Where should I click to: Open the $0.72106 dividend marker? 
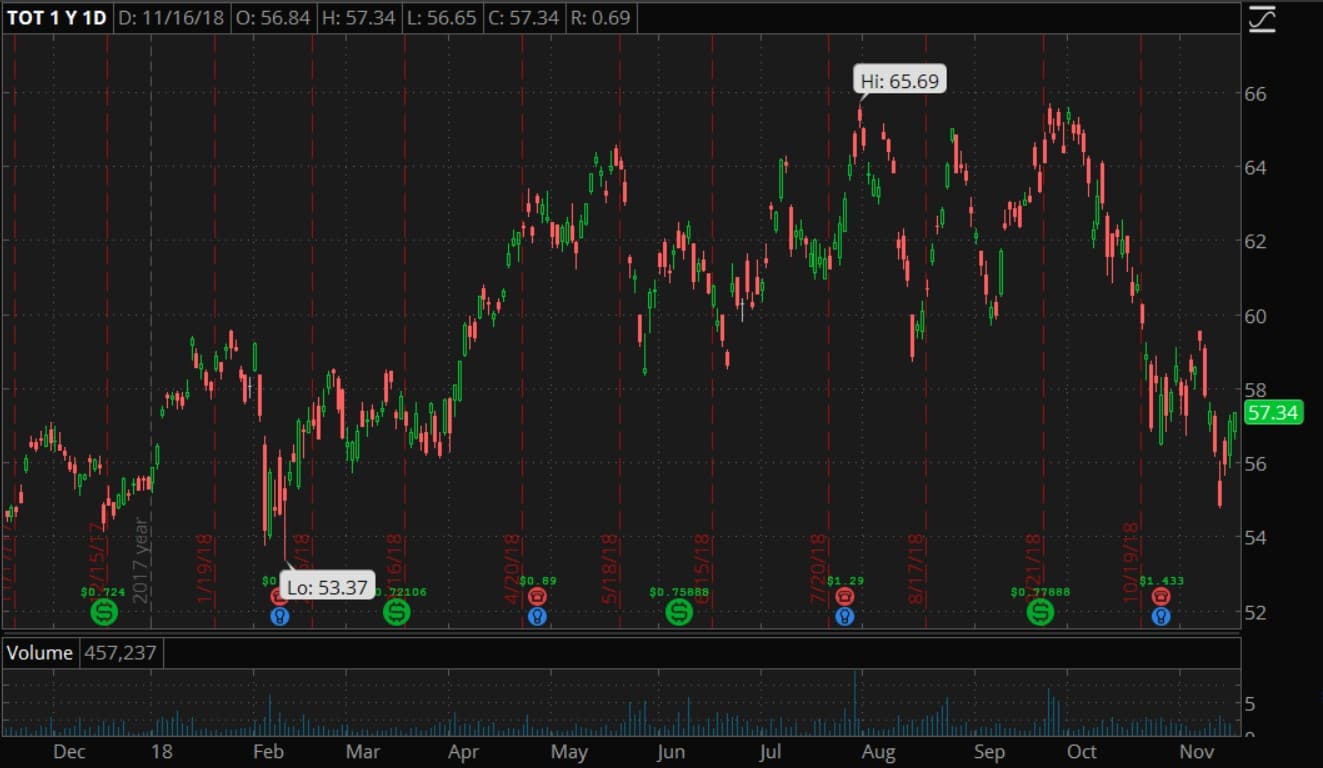click(396, 611)
